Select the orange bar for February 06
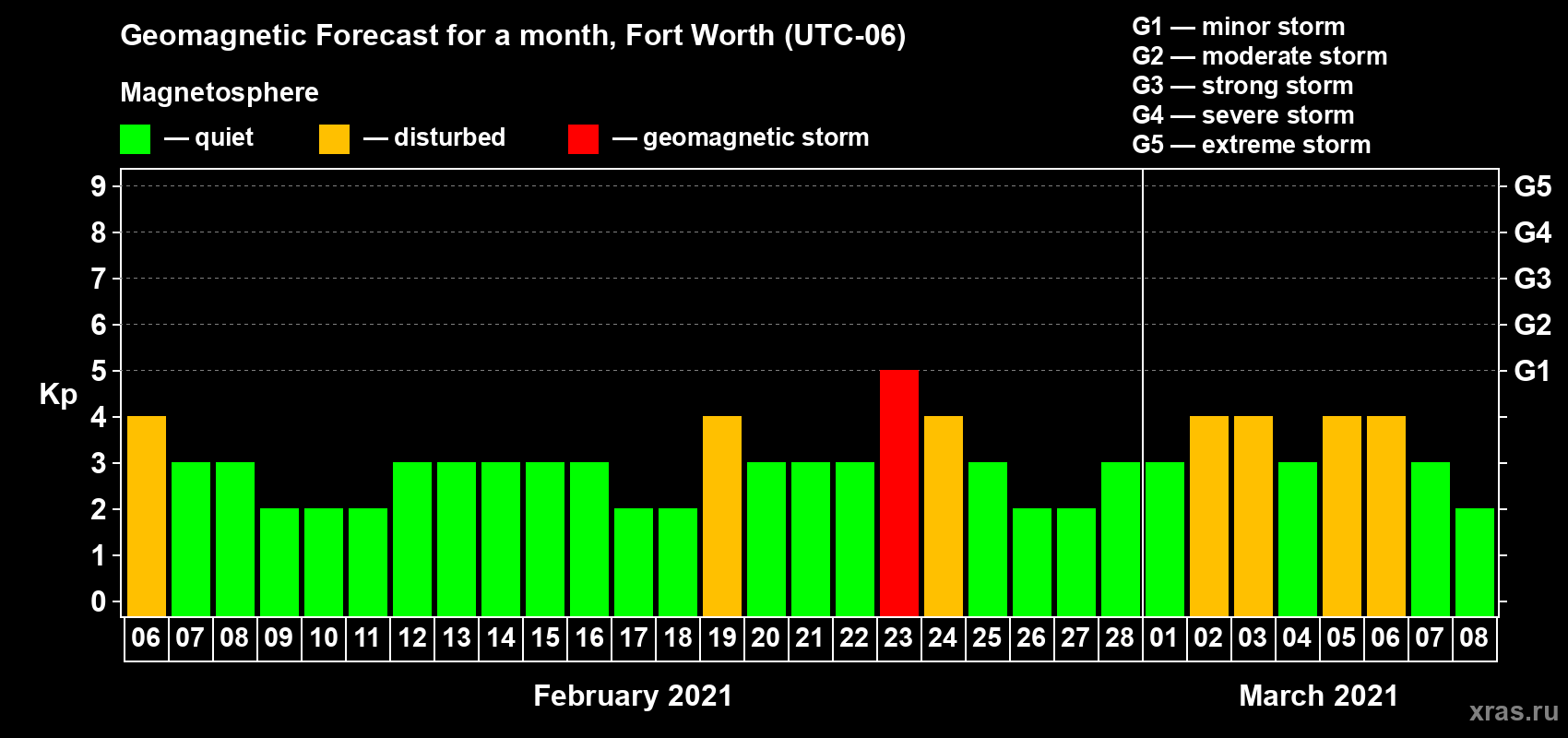This screenshot has width=1568, height=738. tap(147, 516)
